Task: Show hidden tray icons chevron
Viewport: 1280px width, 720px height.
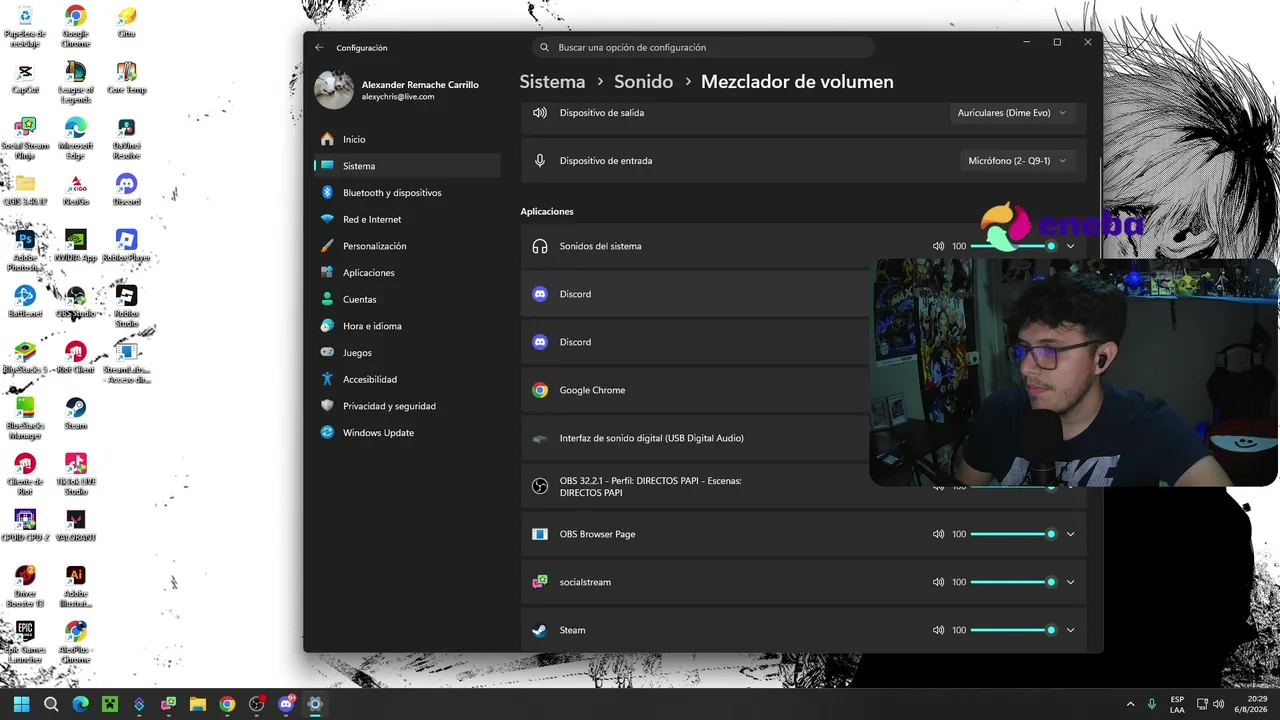Action: [x=1130, y=704]
